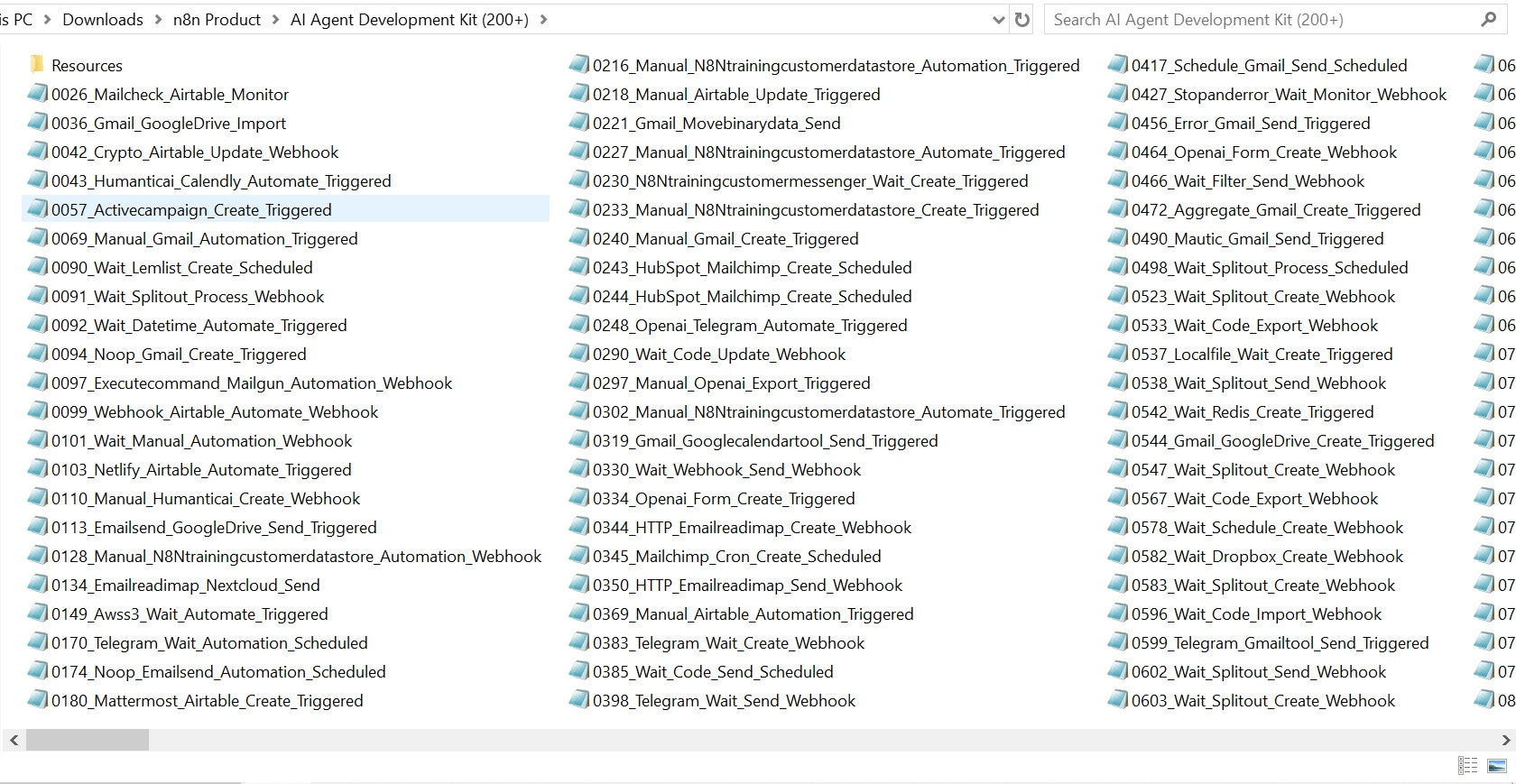Image resolution: width=1516 pixels, height=784 pixels.
Task: Select the 0026_Mailcheck_Airtable_Monitor file icon
Action: click(37, 94)
